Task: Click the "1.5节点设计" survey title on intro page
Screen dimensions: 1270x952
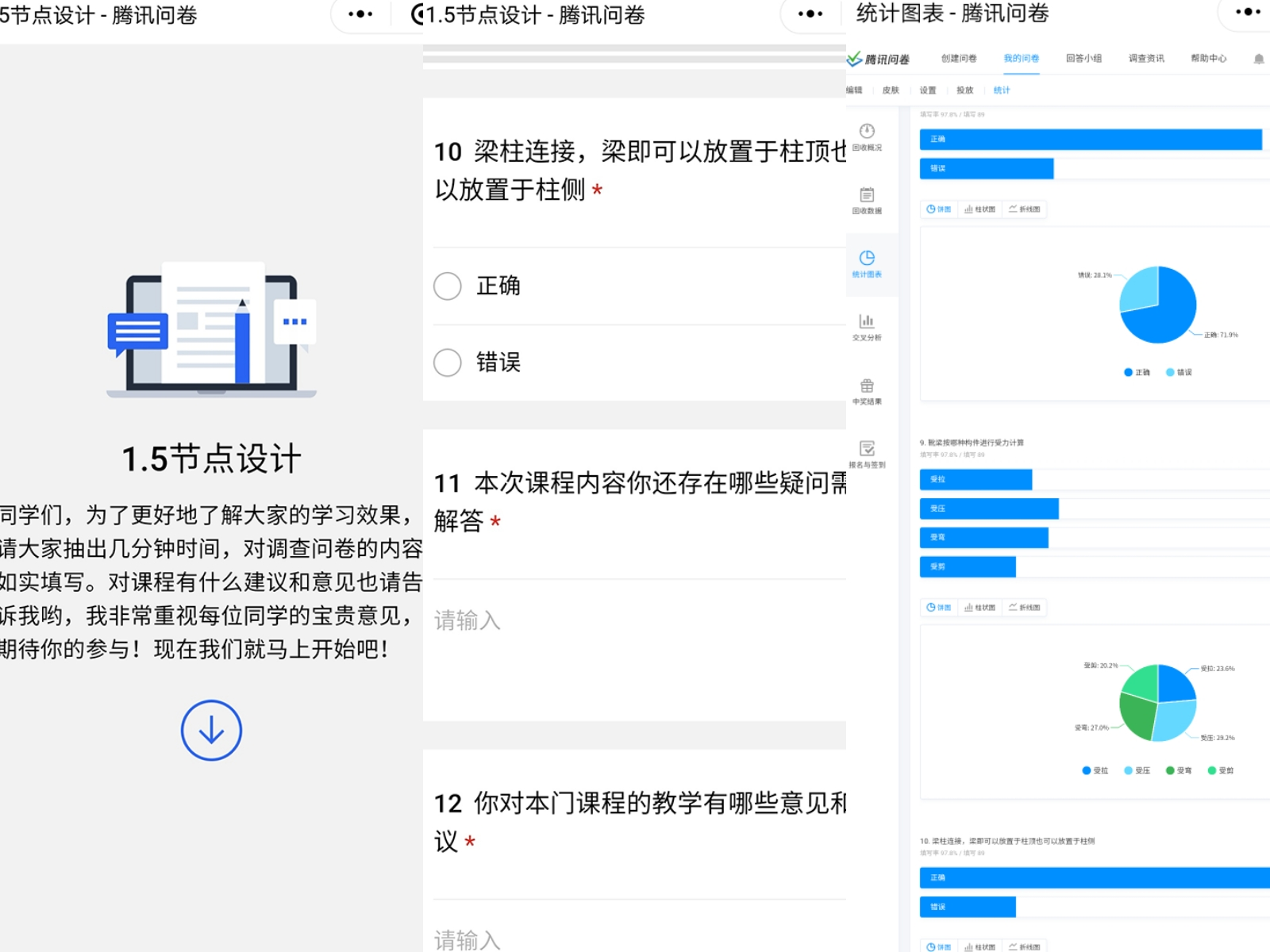Action: coord(212,459)
